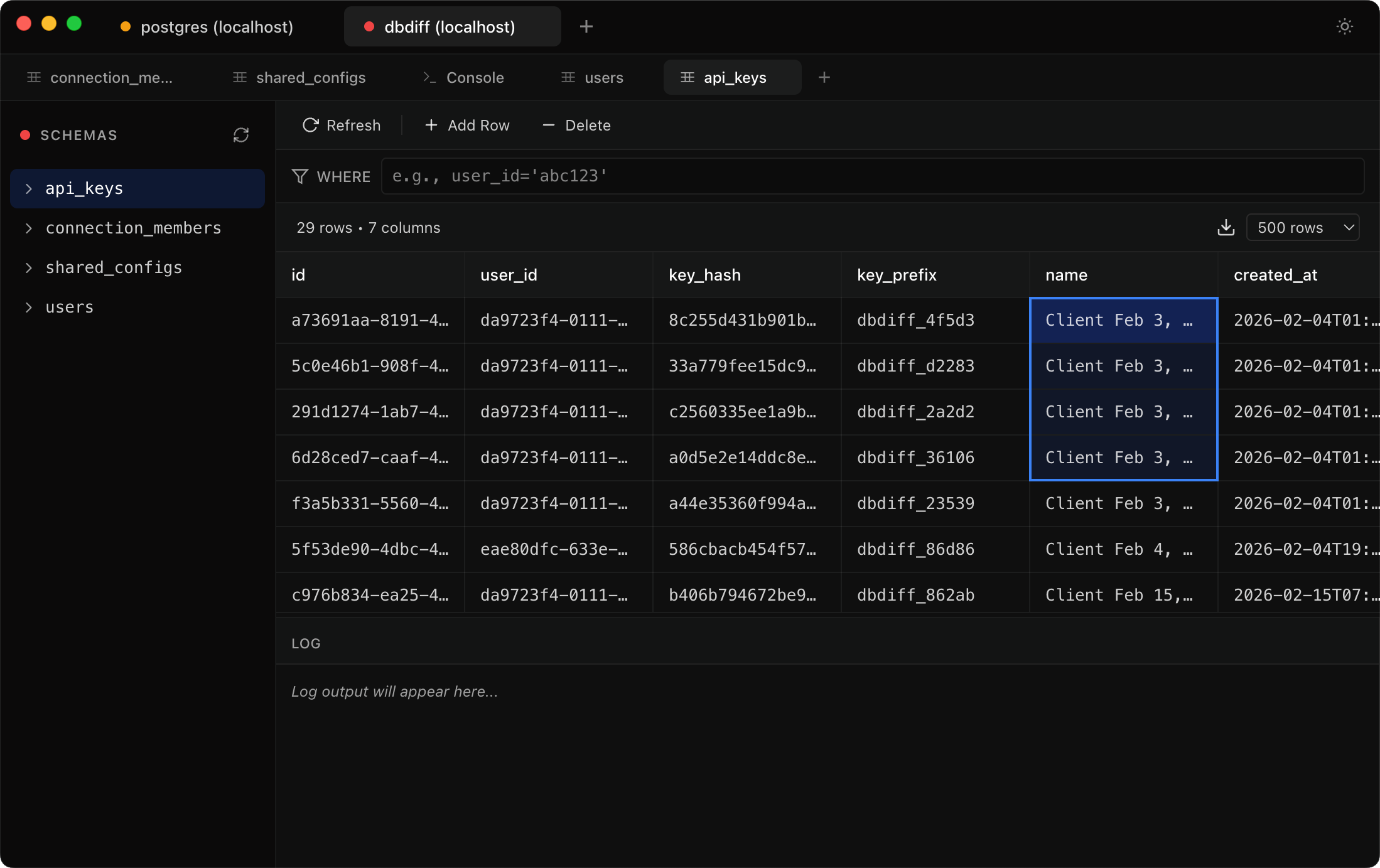Toggle the light/dark theme
1380x868 pixels.
pyautogui.click(x=1344, y=26)
